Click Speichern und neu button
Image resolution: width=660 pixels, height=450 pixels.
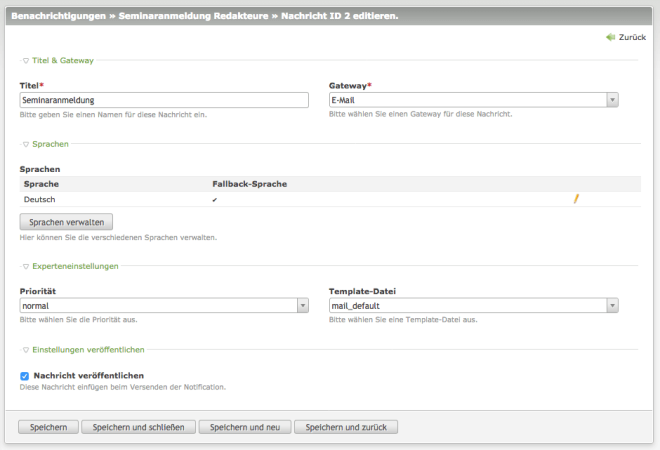click(245, 427)
